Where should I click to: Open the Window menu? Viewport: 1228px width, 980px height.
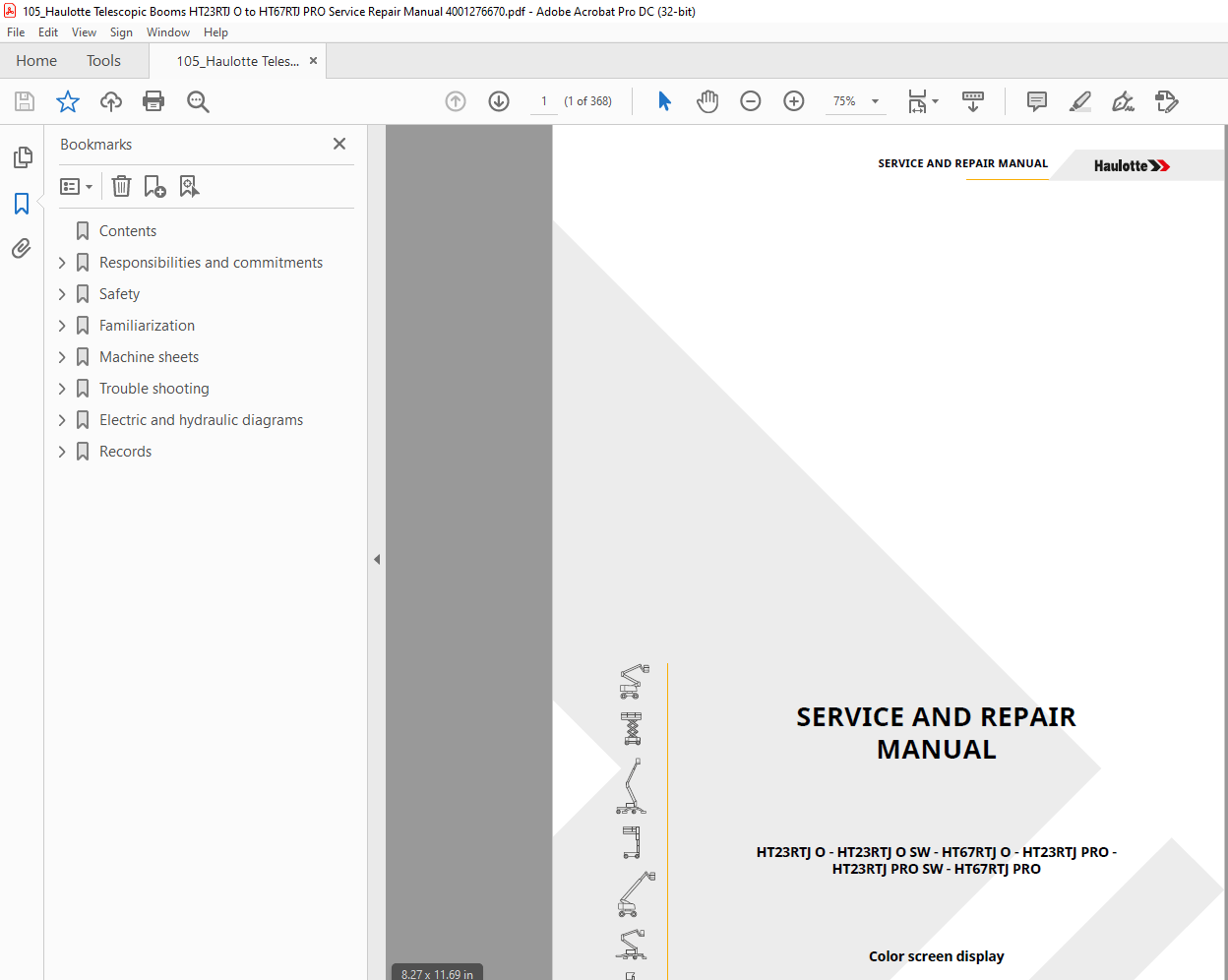tap(168, 32)
